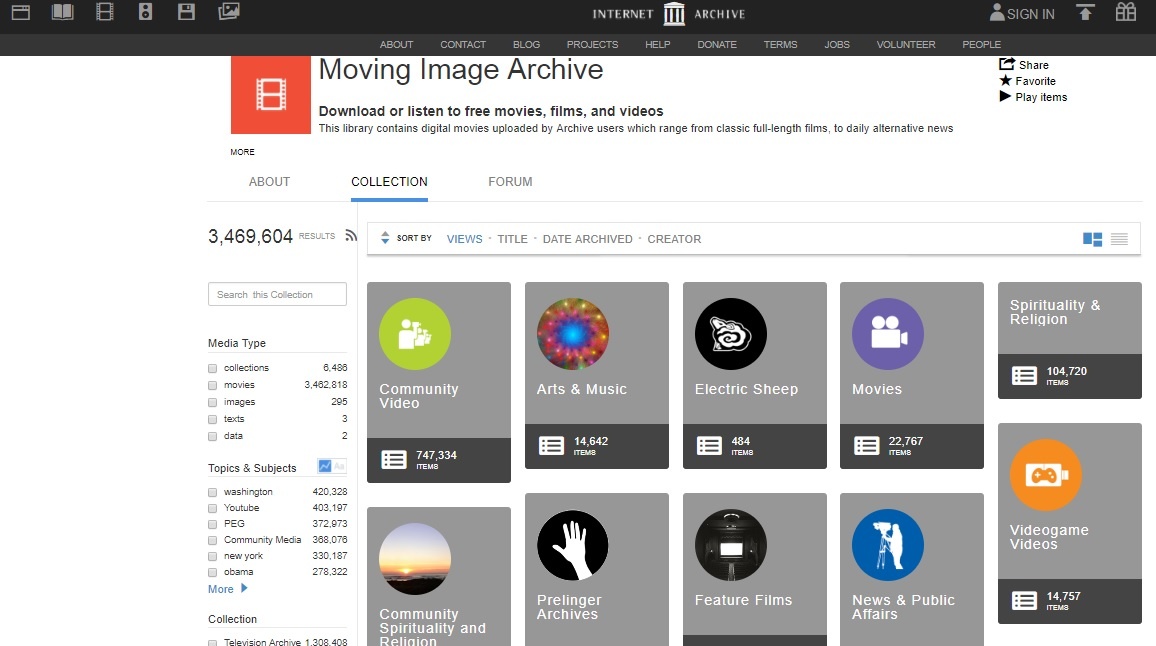The height and width of the screenshot is (646, 1156).
Task: Switch to list view
Action: 1119,239
